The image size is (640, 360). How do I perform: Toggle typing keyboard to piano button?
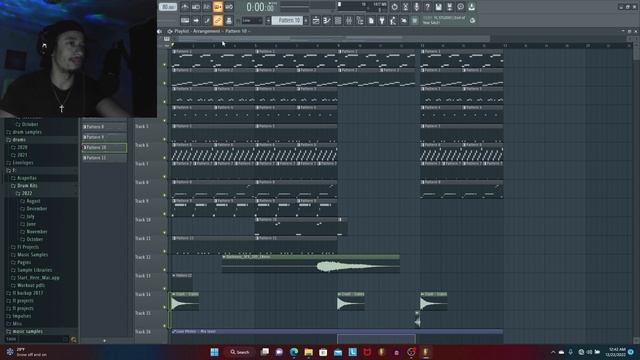pos(185,20)
